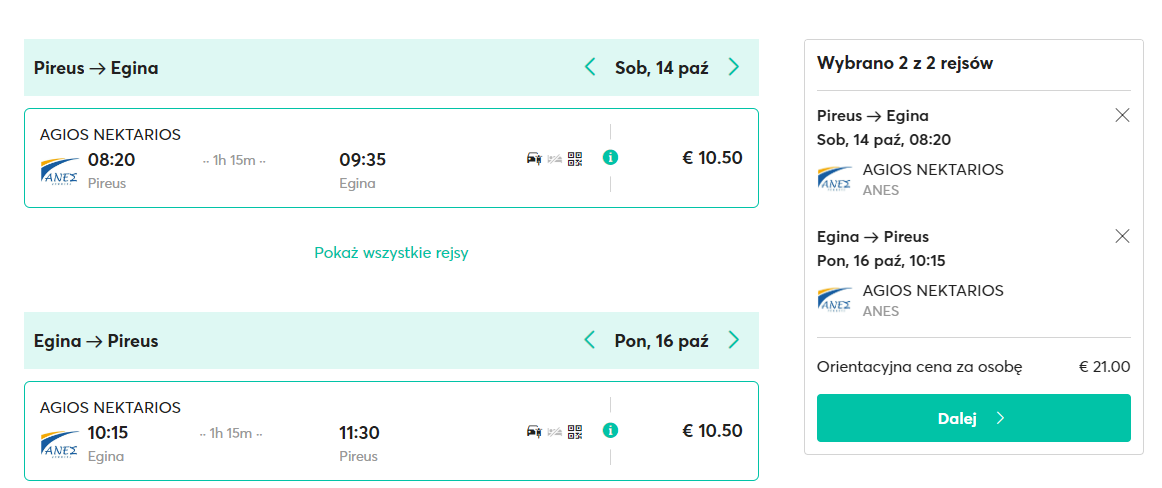Go to previous day before Sob, 14 paź
The width and height of the screenshot is (1162, 488).
(x=590, y=67)
